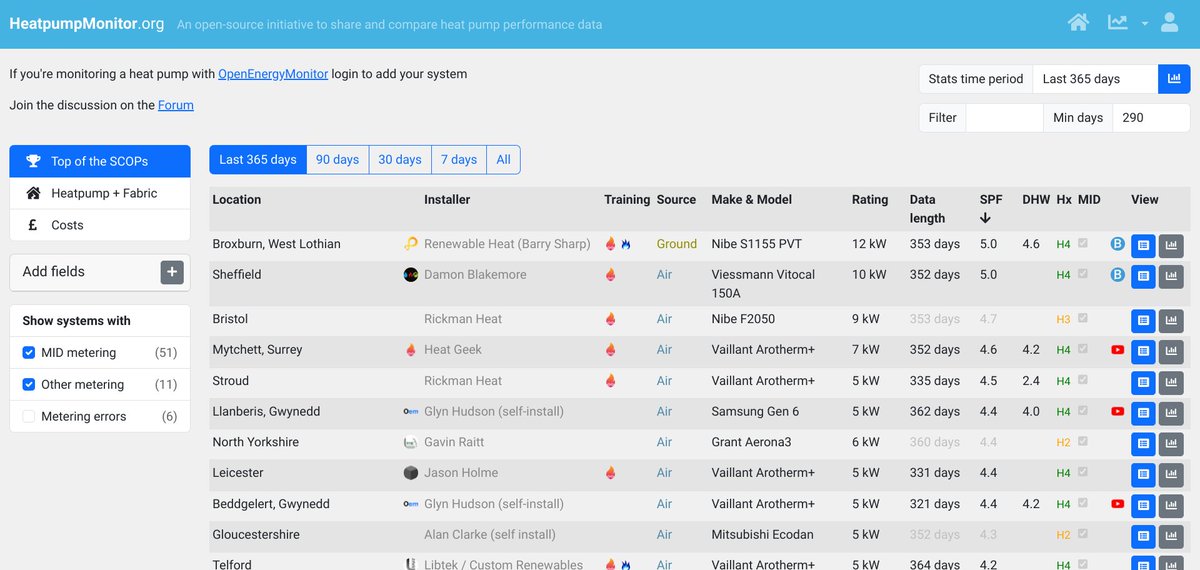The image size is (1200, 570).
Task: Sort by Location column header
Action: 237,200
